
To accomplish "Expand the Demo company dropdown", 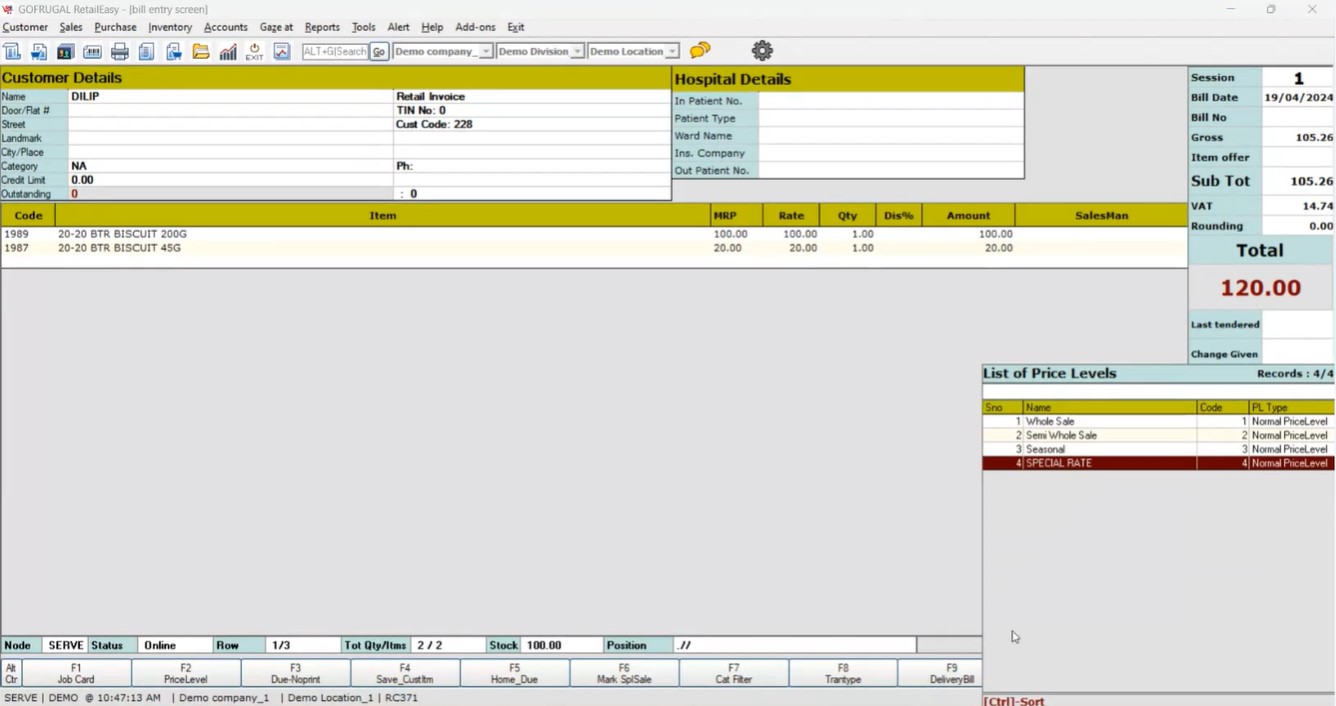I will (x=486, y=51).
